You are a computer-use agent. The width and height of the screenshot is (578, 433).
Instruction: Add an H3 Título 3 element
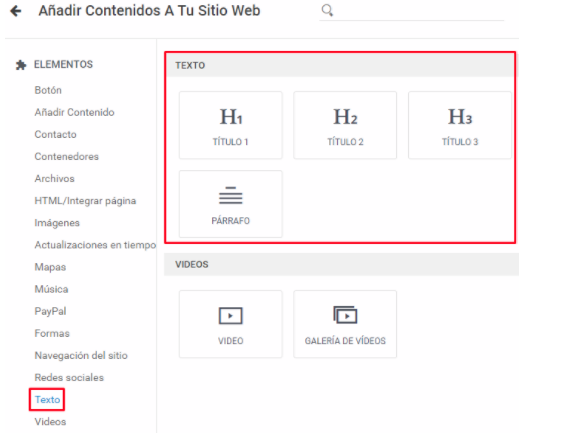[460, 125]
